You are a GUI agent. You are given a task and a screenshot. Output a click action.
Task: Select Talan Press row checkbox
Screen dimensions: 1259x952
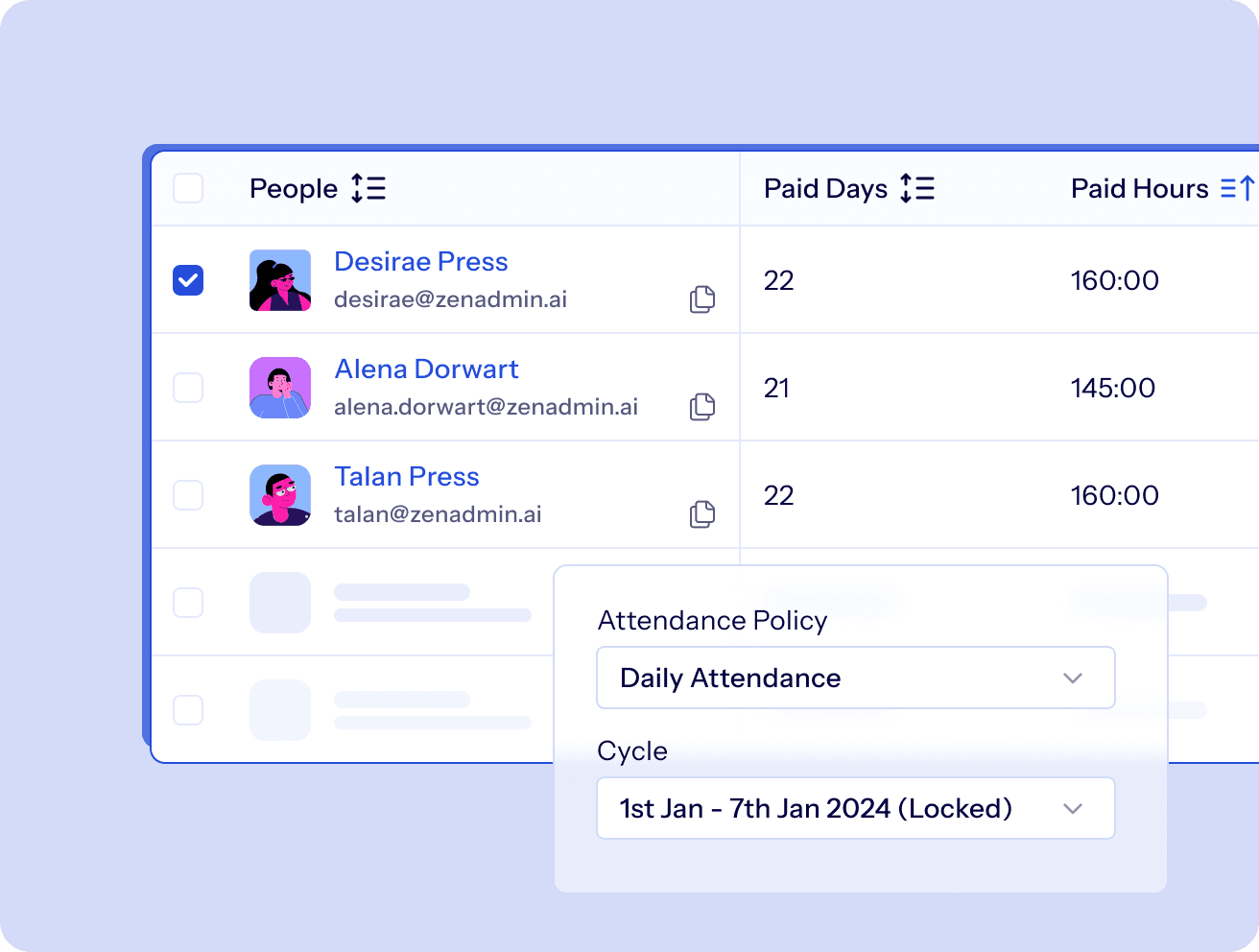coord(188,495)
